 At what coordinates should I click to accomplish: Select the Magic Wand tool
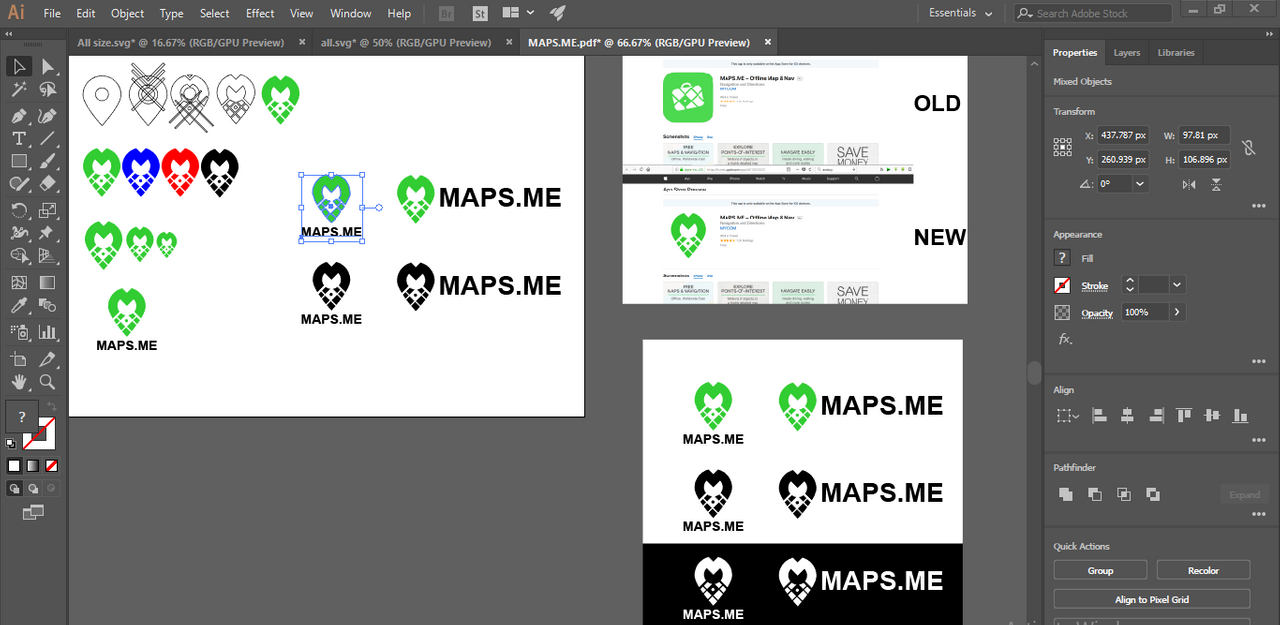click(x=18, y=91)
